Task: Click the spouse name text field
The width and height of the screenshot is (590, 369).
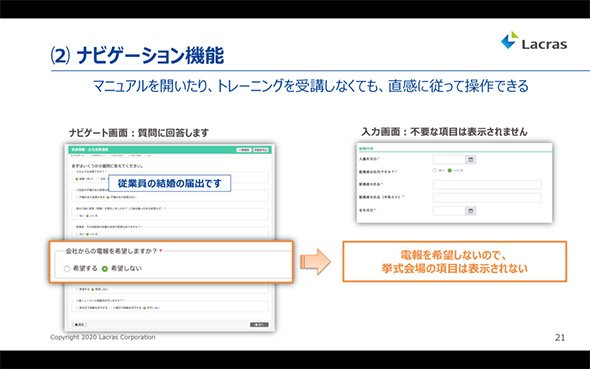Action: click(x=487, y=184)
